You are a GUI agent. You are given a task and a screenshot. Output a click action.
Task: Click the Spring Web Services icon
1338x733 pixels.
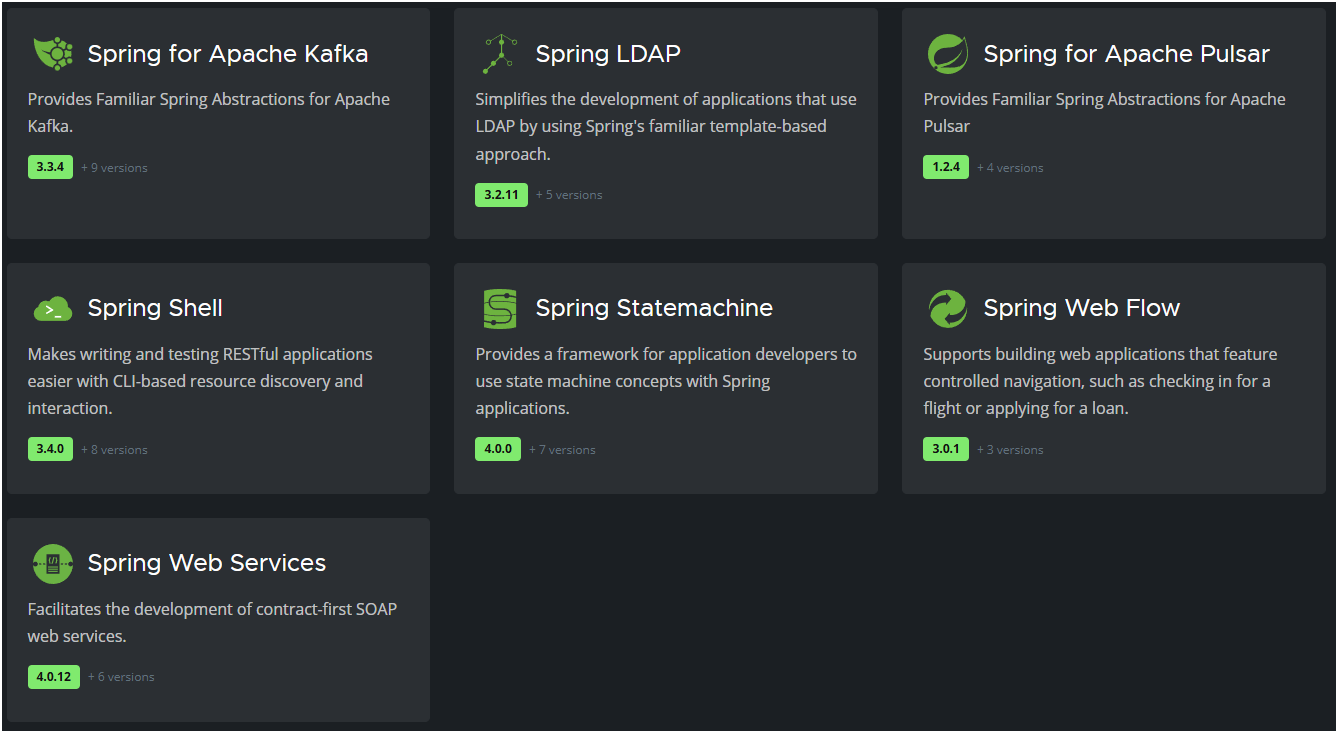[x=53, y=564]
